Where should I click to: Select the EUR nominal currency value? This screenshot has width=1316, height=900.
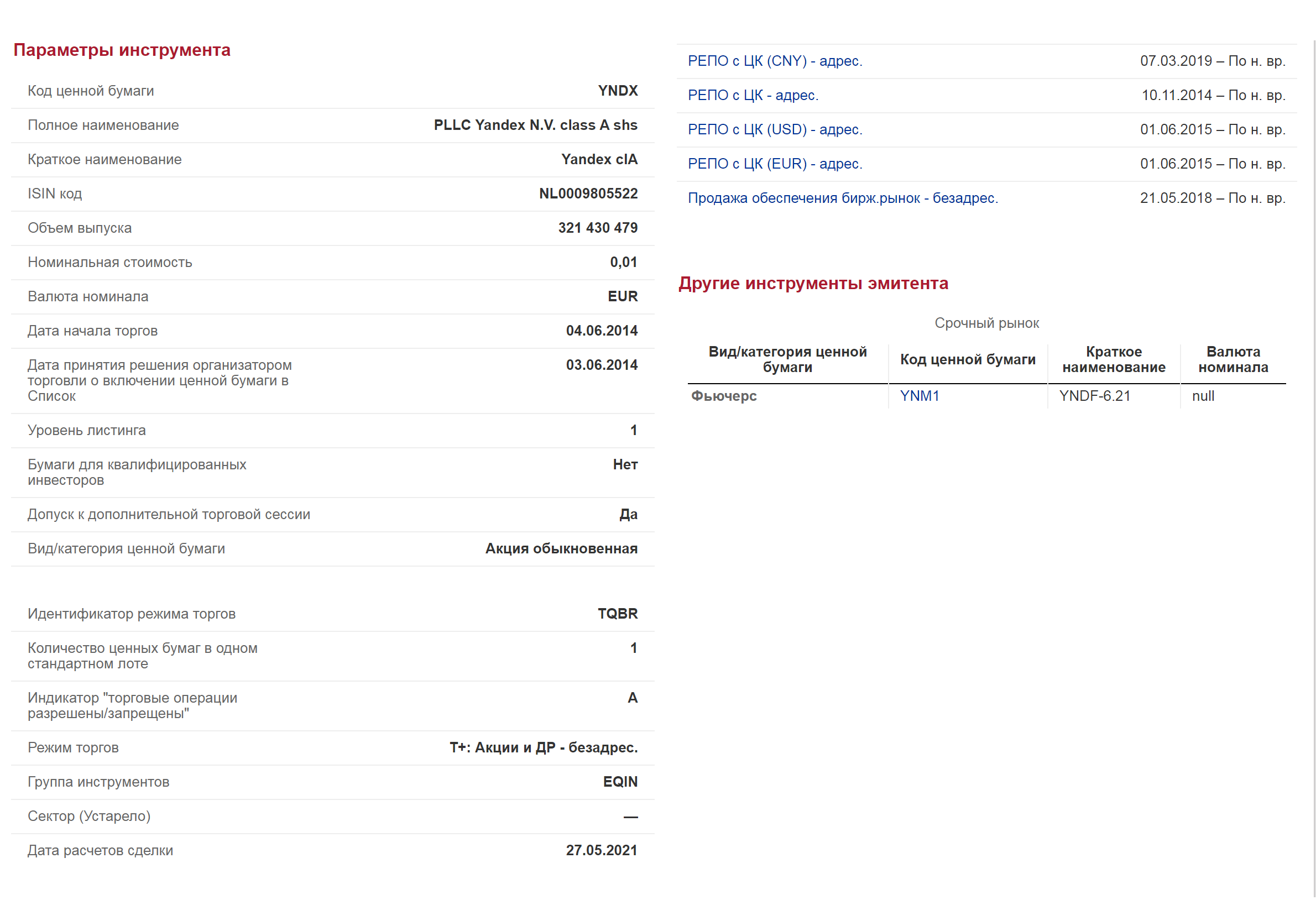click(x=622, y=296)
